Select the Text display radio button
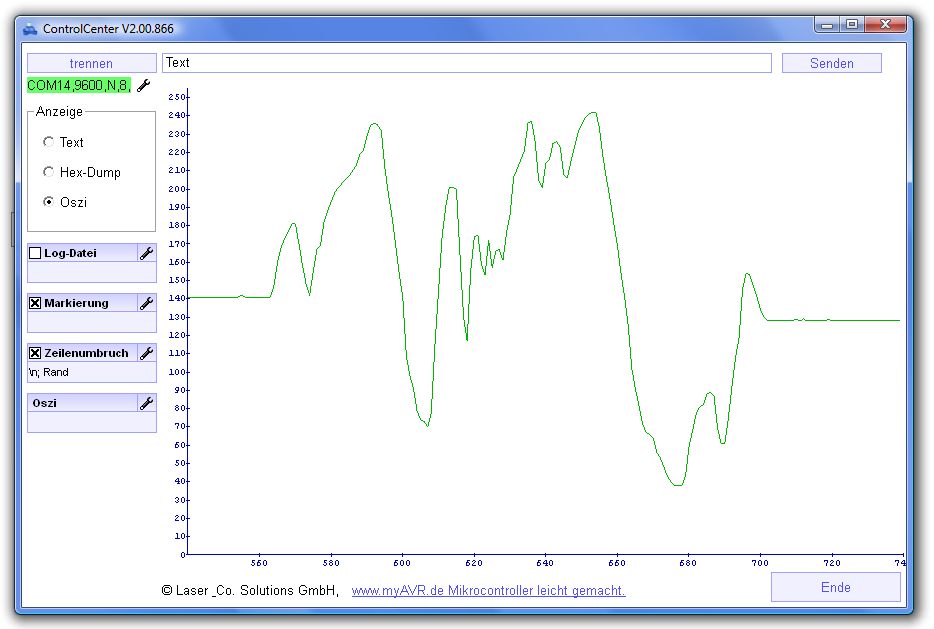The width and height of the screenshot is (934, 629). coord(49,142)
